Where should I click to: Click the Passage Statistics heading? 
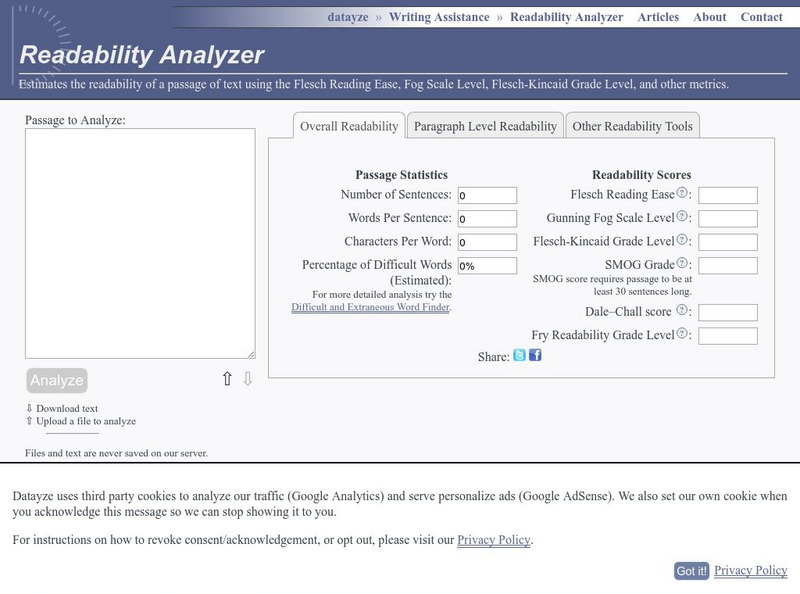[402, 175]
